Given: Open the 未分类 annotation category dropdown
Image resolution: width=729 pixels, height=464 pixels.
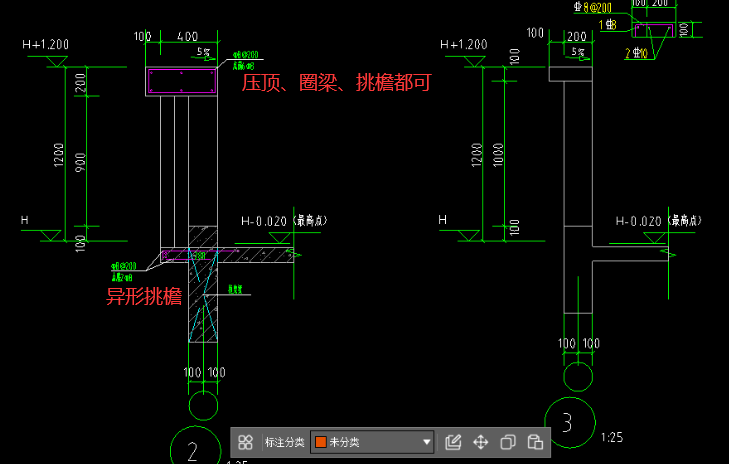Looking at the screenshot, I should coord(372,442).
